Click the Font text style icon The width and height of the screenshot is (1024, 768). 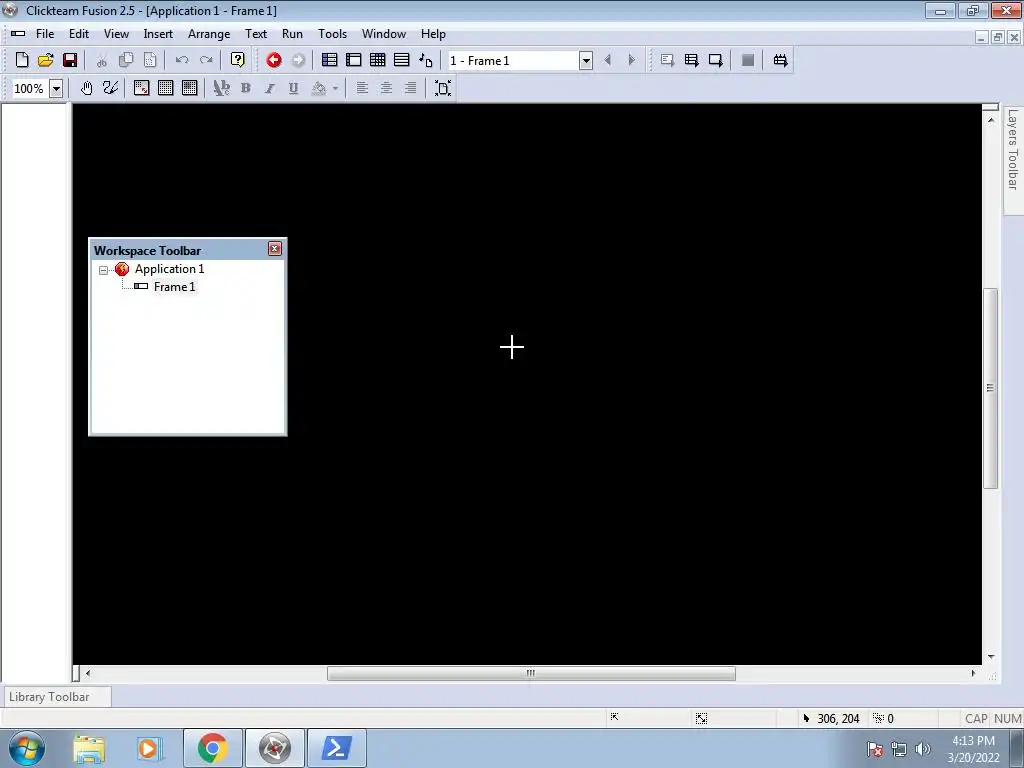coord(221,88)
